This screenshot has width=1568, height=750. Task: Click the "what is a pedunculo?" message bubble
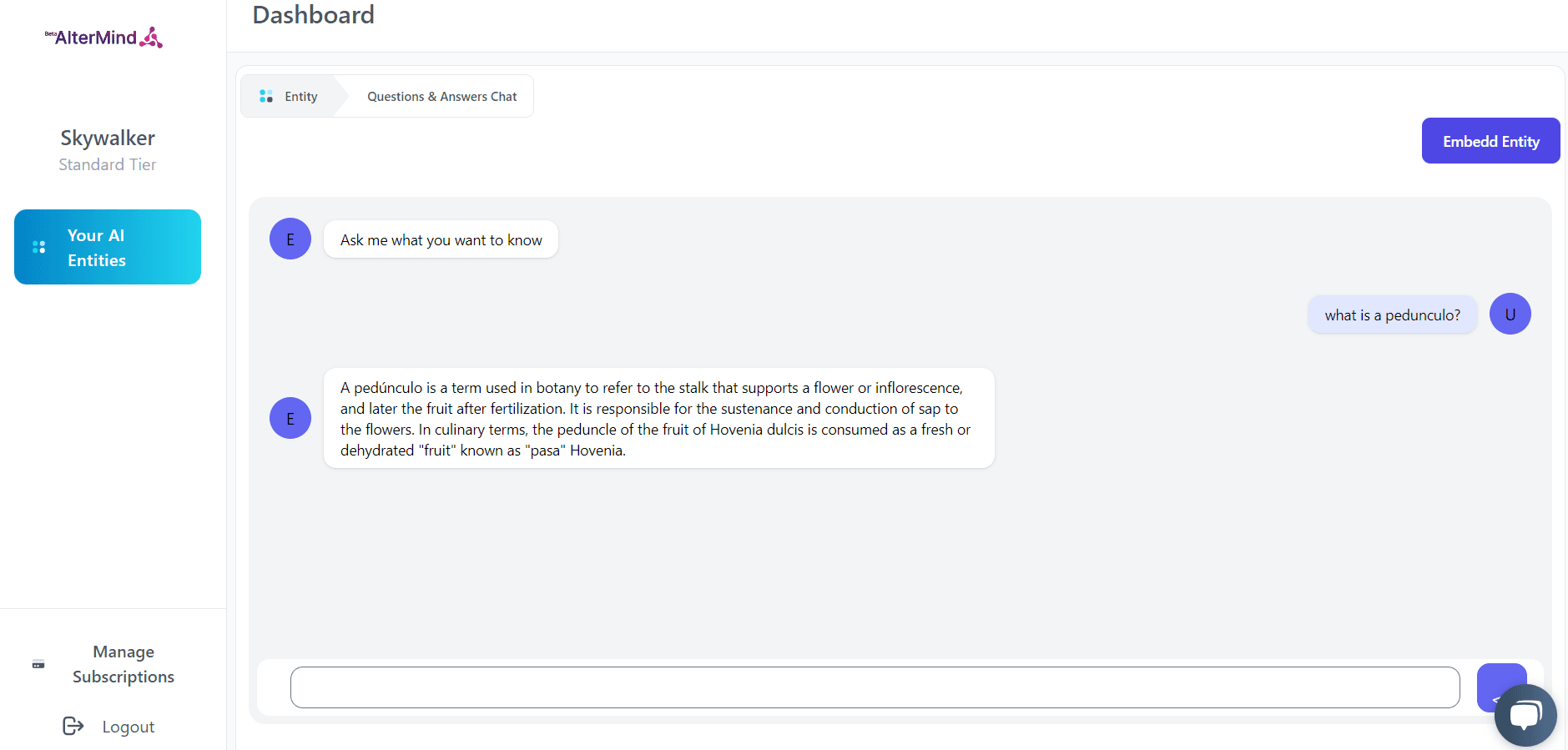tap(1392, 315)
